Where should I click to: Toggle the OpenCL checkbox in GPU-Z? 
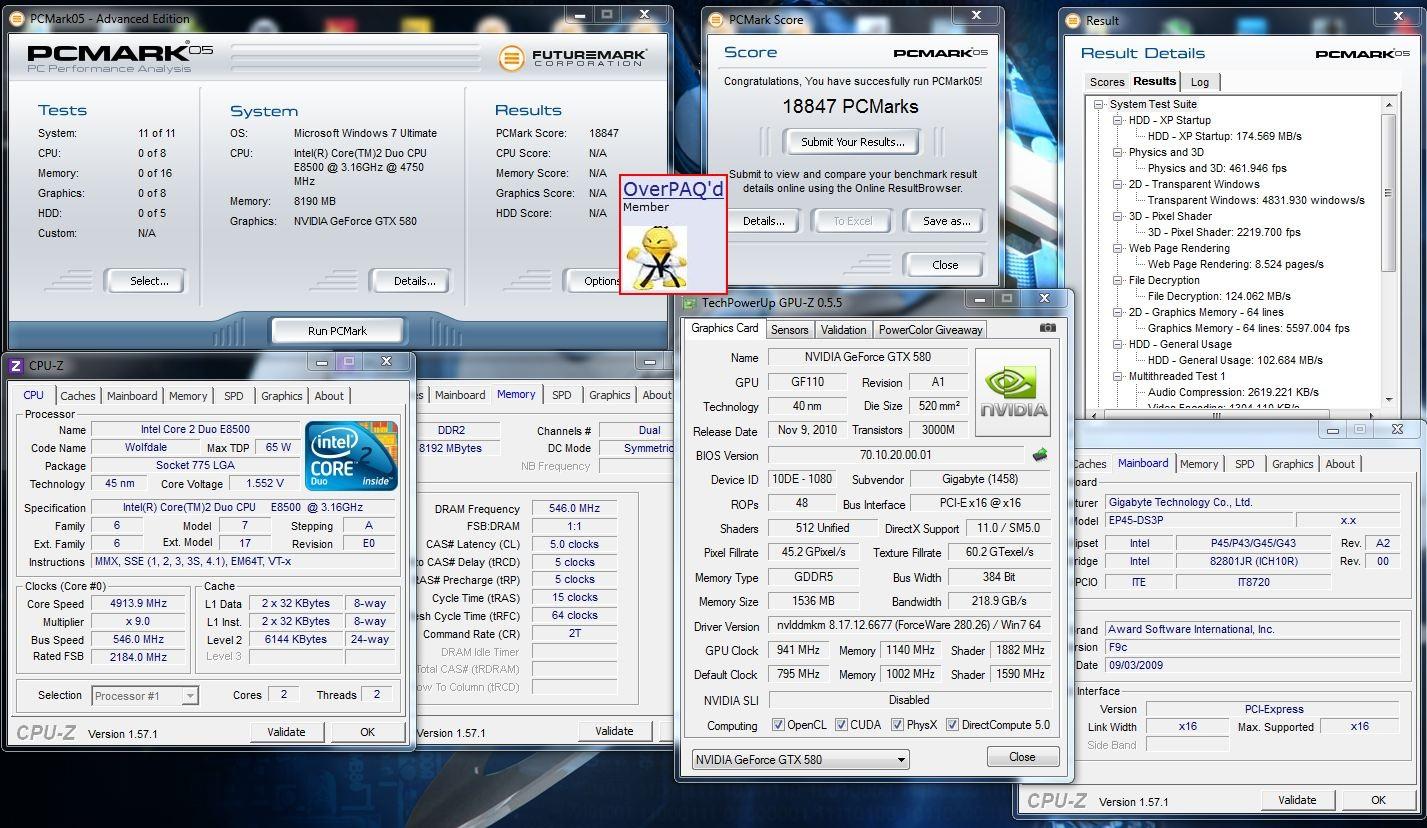(778, 725)
